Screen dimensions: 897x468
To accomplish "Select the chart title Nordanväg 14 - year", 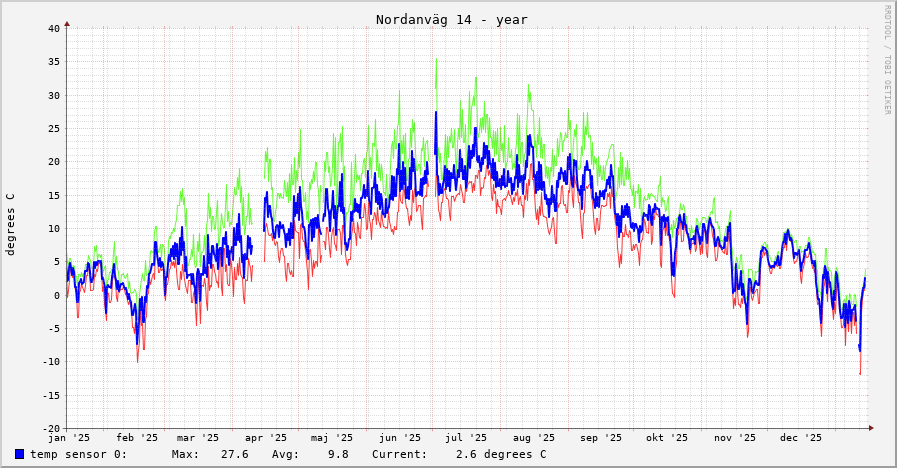I will pyautogui.click(x=451, y=19).
